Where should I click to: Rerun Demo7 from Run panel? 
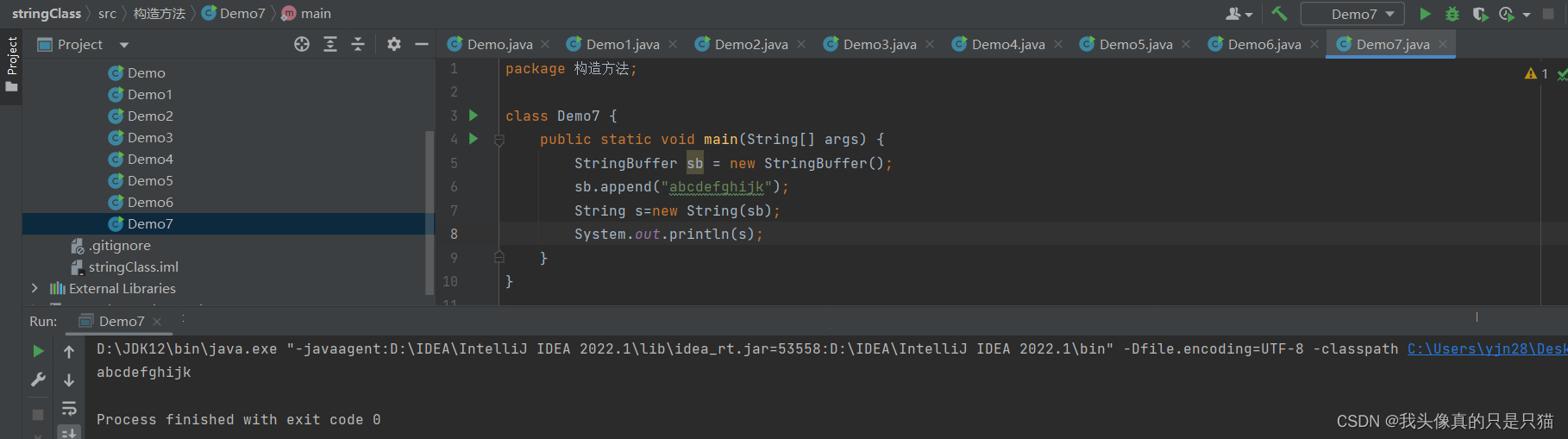38,351
